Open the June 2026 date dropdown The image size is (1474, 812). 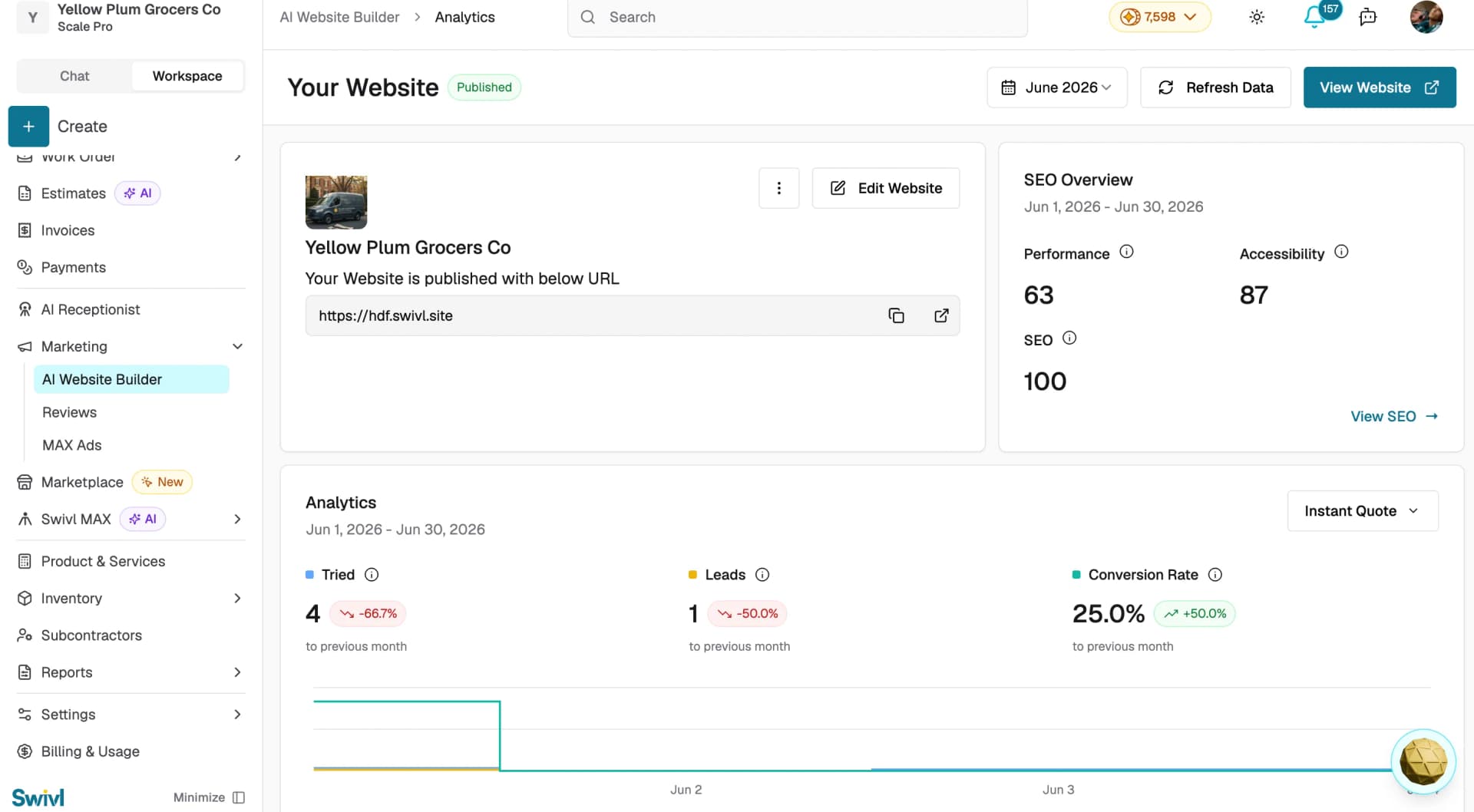coord(1057,87)
